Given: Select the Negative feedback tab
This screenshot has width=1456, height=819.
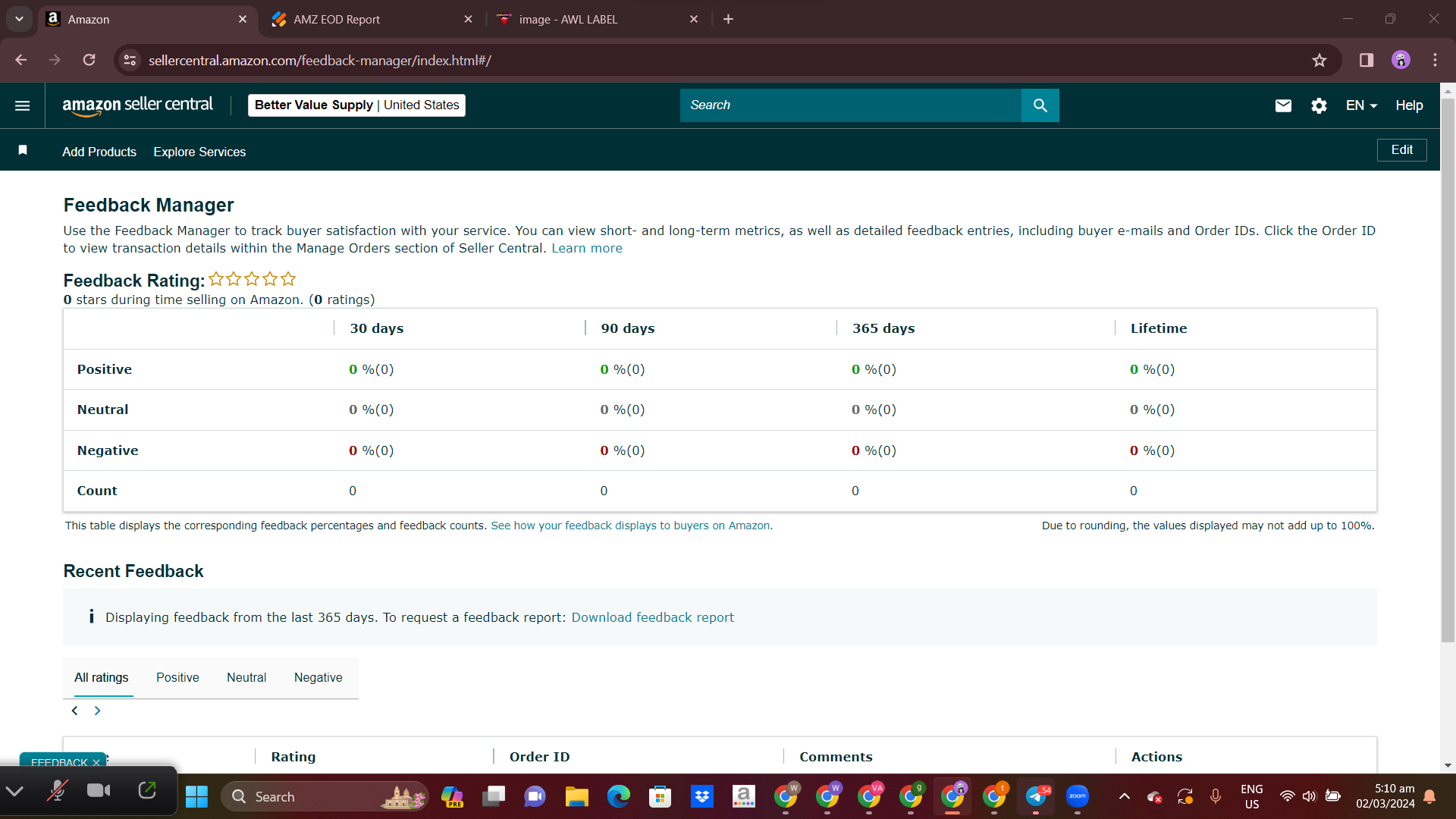Looking at the screenshot, I should click(318, 677).
